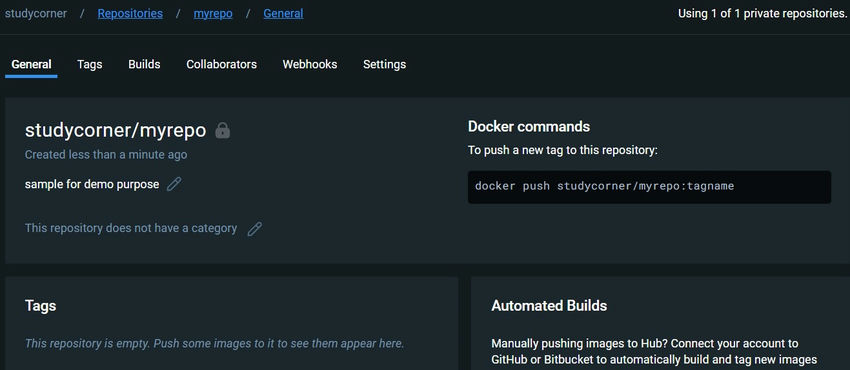Switch to the General tab

[x=31, y=64]
